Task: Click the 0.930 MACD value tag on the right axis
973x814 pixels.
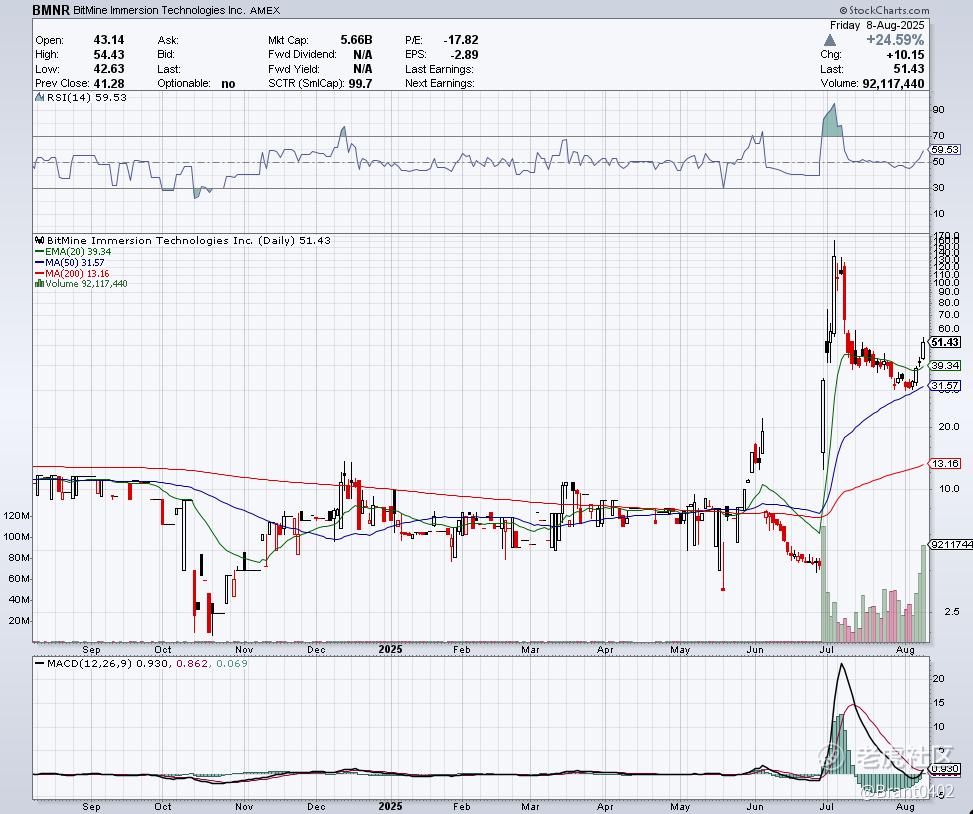Action: [946, 769]
